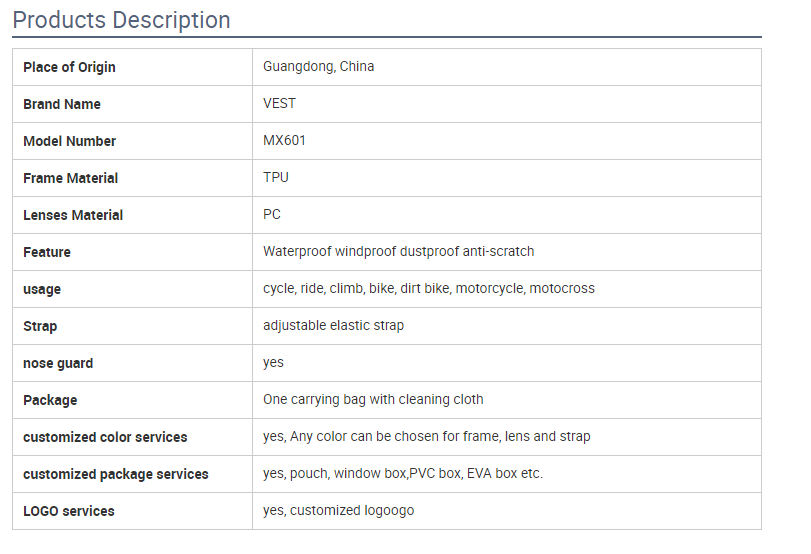Select the LOGO services label
The width and height of the screenshot is (811, 554).
tap(69, 511)
